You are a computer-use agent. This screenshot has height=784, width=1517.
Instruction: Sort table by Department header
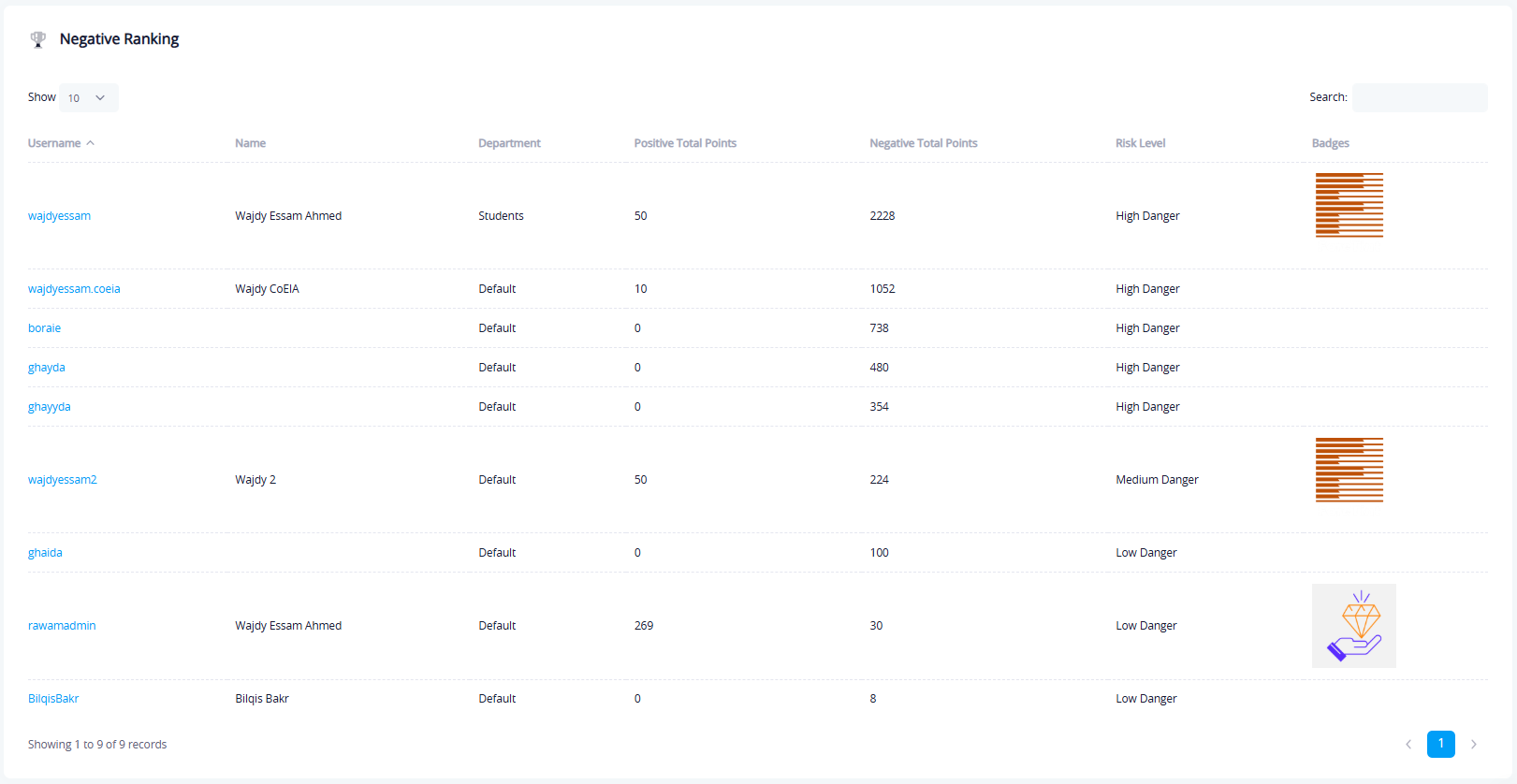(x=509, y=143)
